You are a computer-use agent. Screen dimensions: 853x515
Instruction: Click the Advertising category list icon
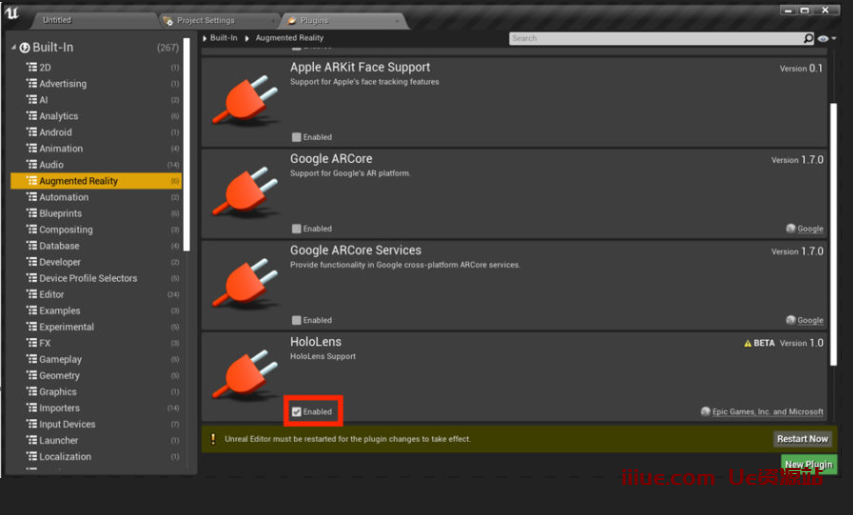[x=32, y=83]
